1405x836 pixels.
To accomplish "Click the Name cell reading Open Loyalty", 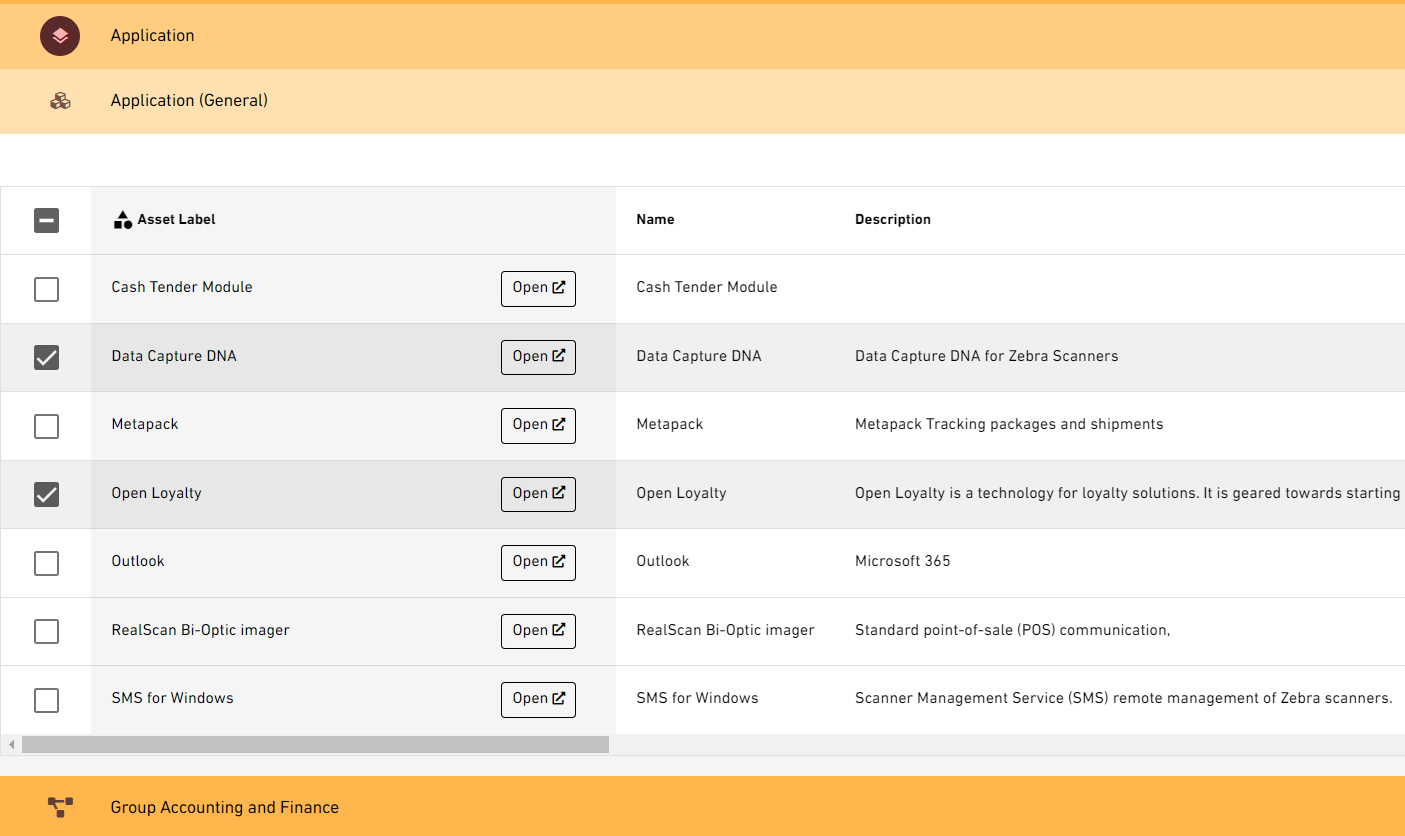I will coord(681,493).
